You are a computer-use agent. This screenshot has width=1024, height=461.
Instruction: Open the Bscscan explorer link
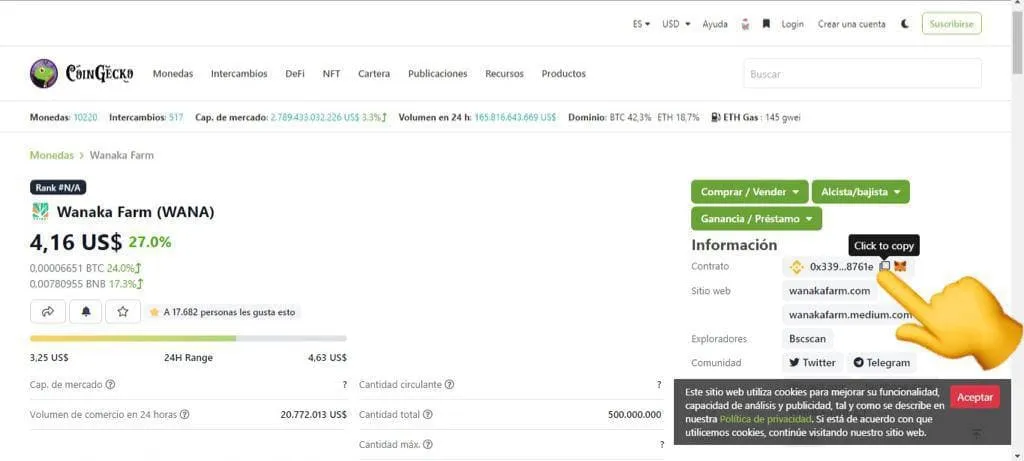[x=807, y=339]
